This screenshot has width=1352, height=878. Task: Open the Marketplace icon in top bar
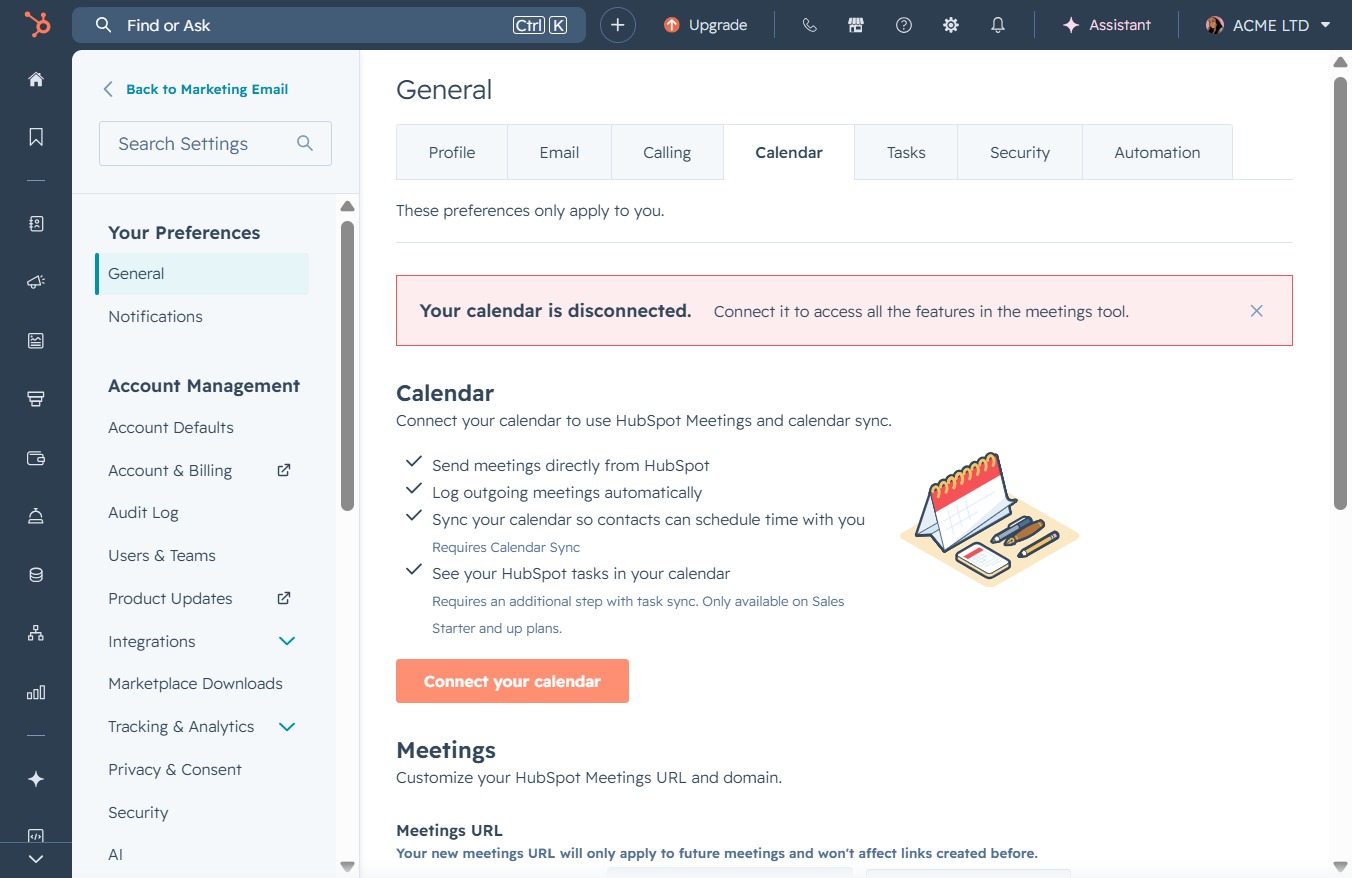856,25
